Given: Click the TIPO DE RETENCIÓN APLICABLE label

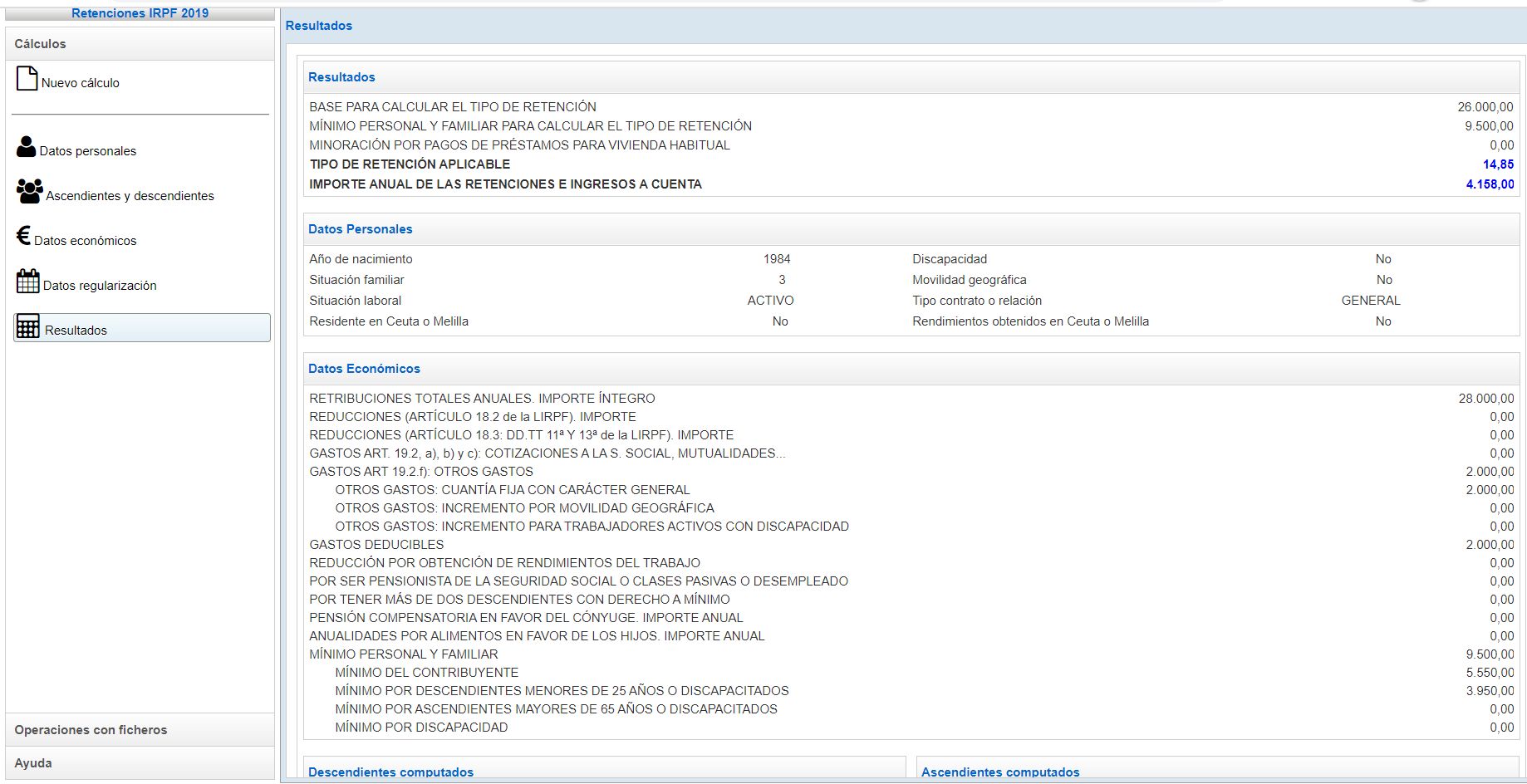Looking at the screenshot, I should (x=410, y=164).
